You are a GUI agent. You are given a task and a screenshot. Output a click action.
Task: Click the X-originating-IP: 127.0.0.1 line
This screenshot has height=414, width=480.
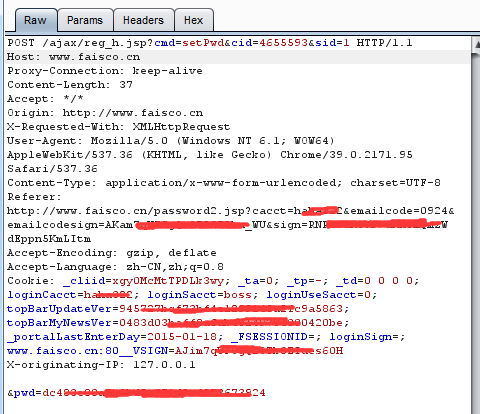click(101, 365)
